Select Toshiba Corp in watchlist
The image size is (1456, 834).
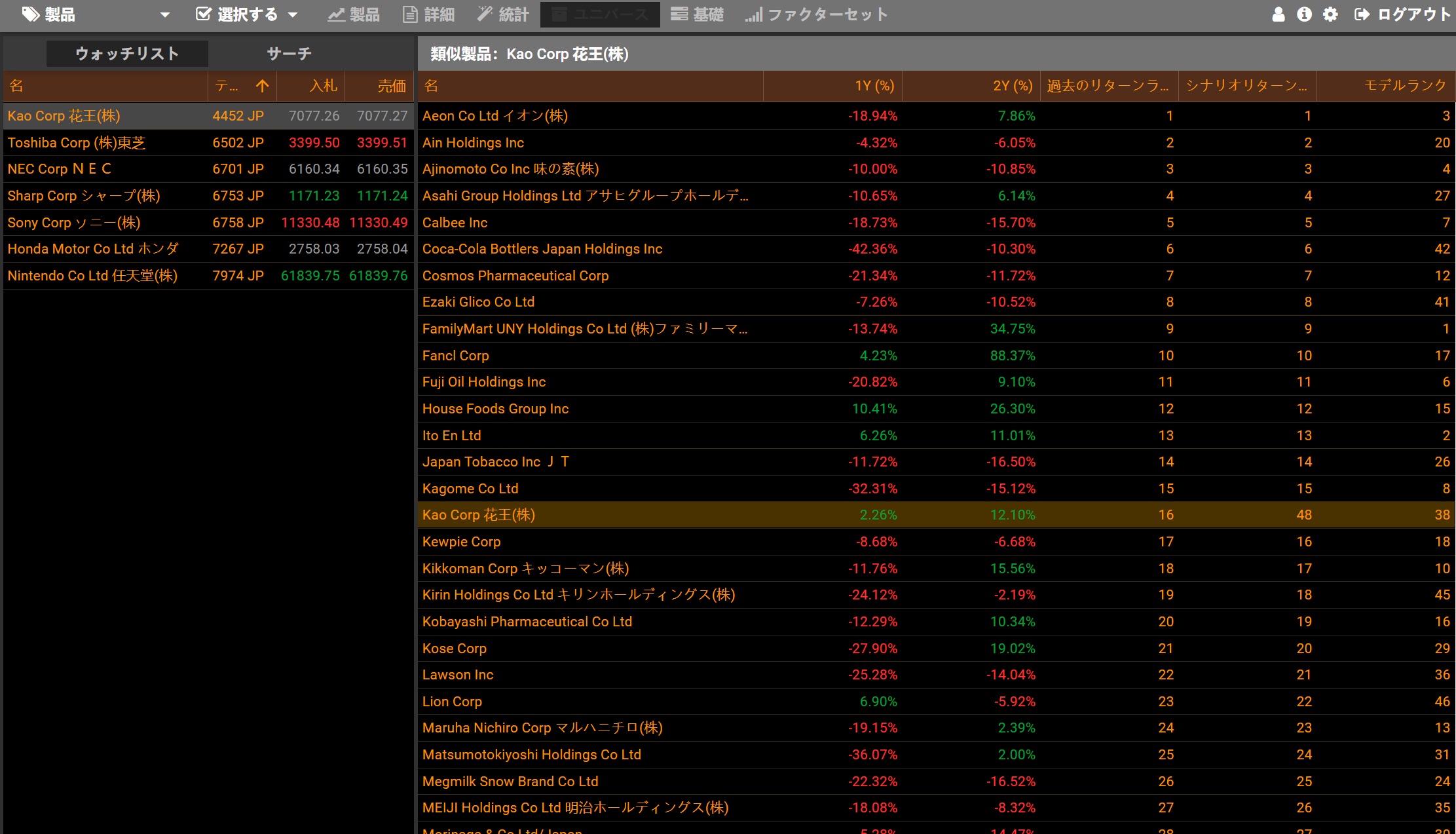208,143
